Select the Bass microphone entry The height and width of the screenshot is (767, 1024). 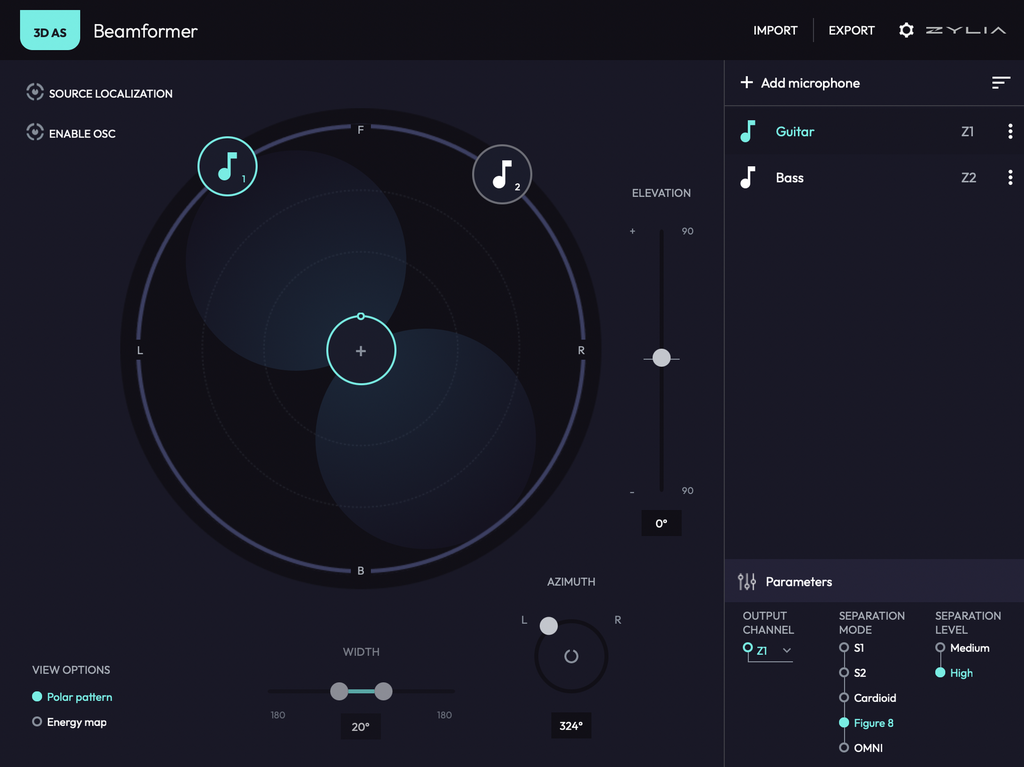pyautogui.click(x=790, y=178)
